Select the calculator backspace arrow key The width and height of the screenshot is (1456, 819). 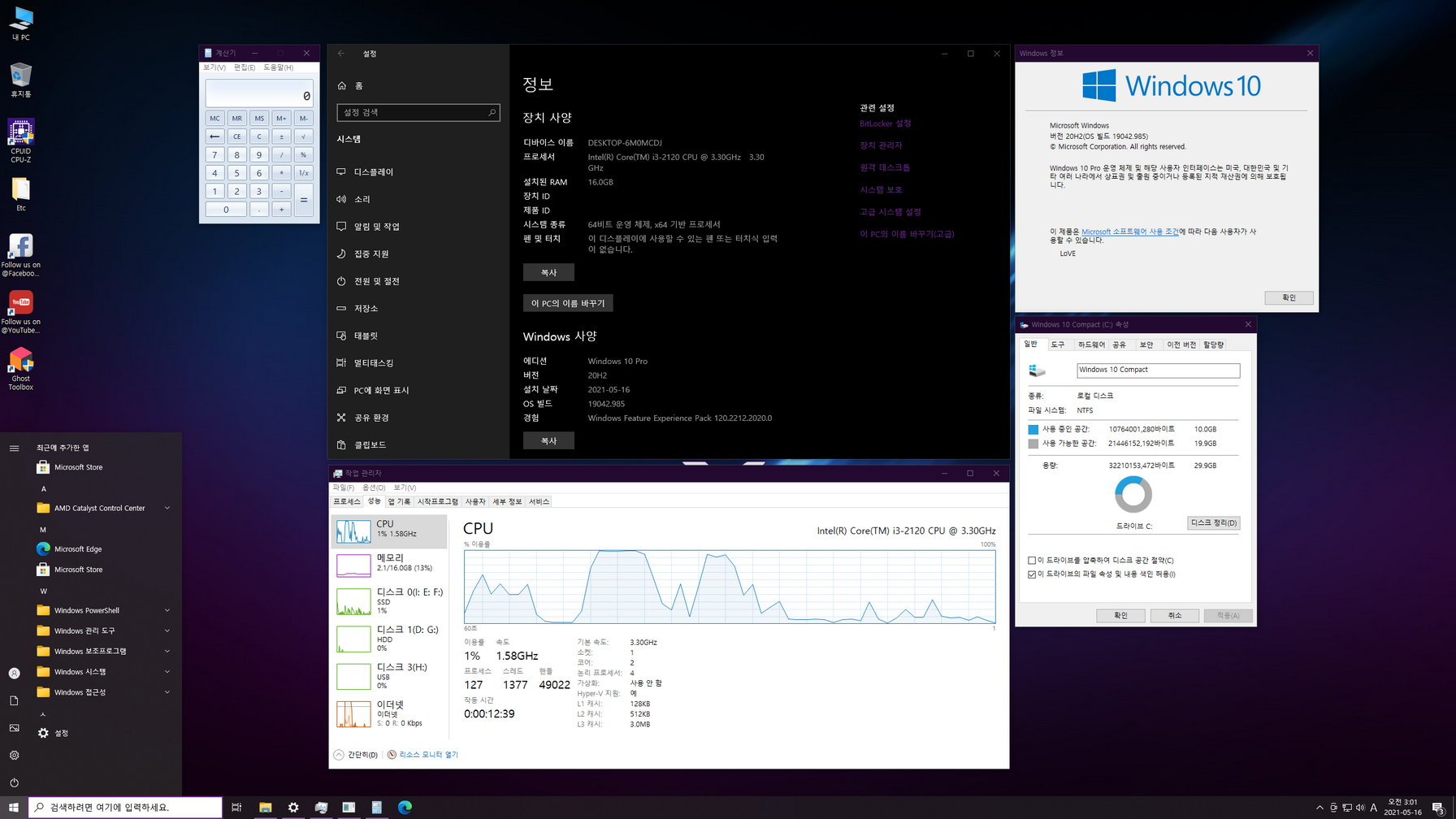214,136
